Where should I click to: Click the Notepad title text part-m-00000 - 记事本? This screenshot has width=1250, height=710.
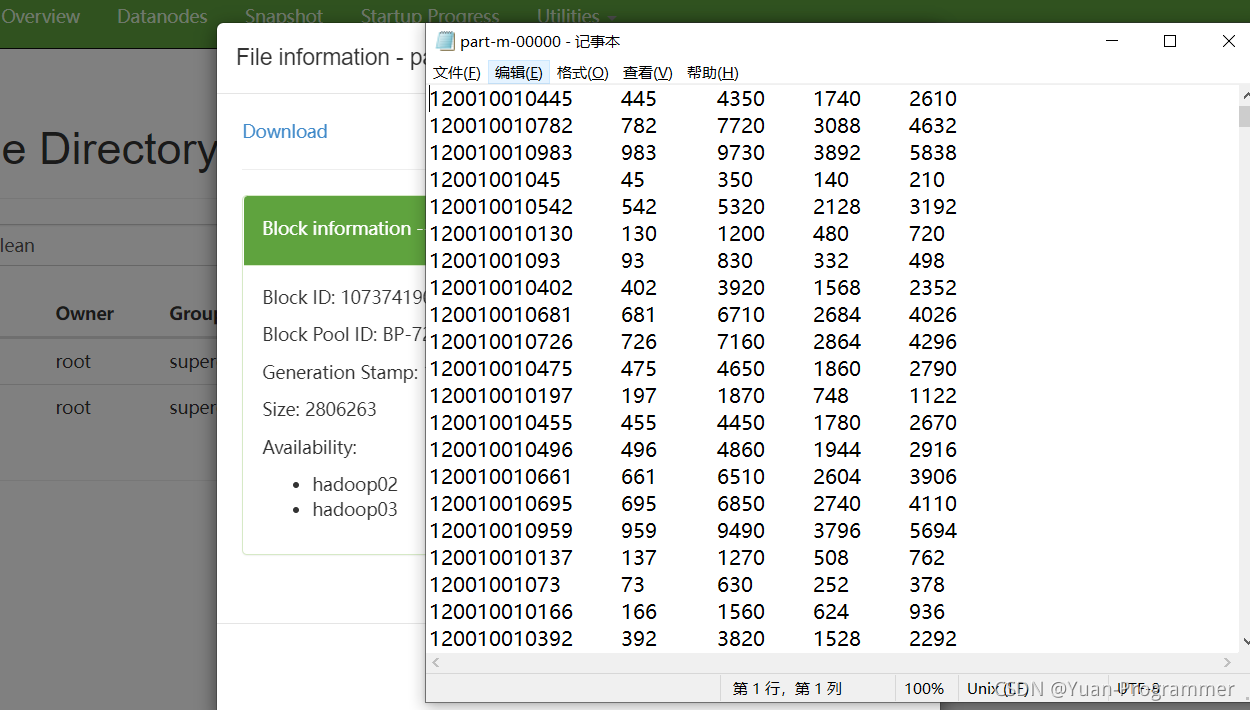pos(540,41)
